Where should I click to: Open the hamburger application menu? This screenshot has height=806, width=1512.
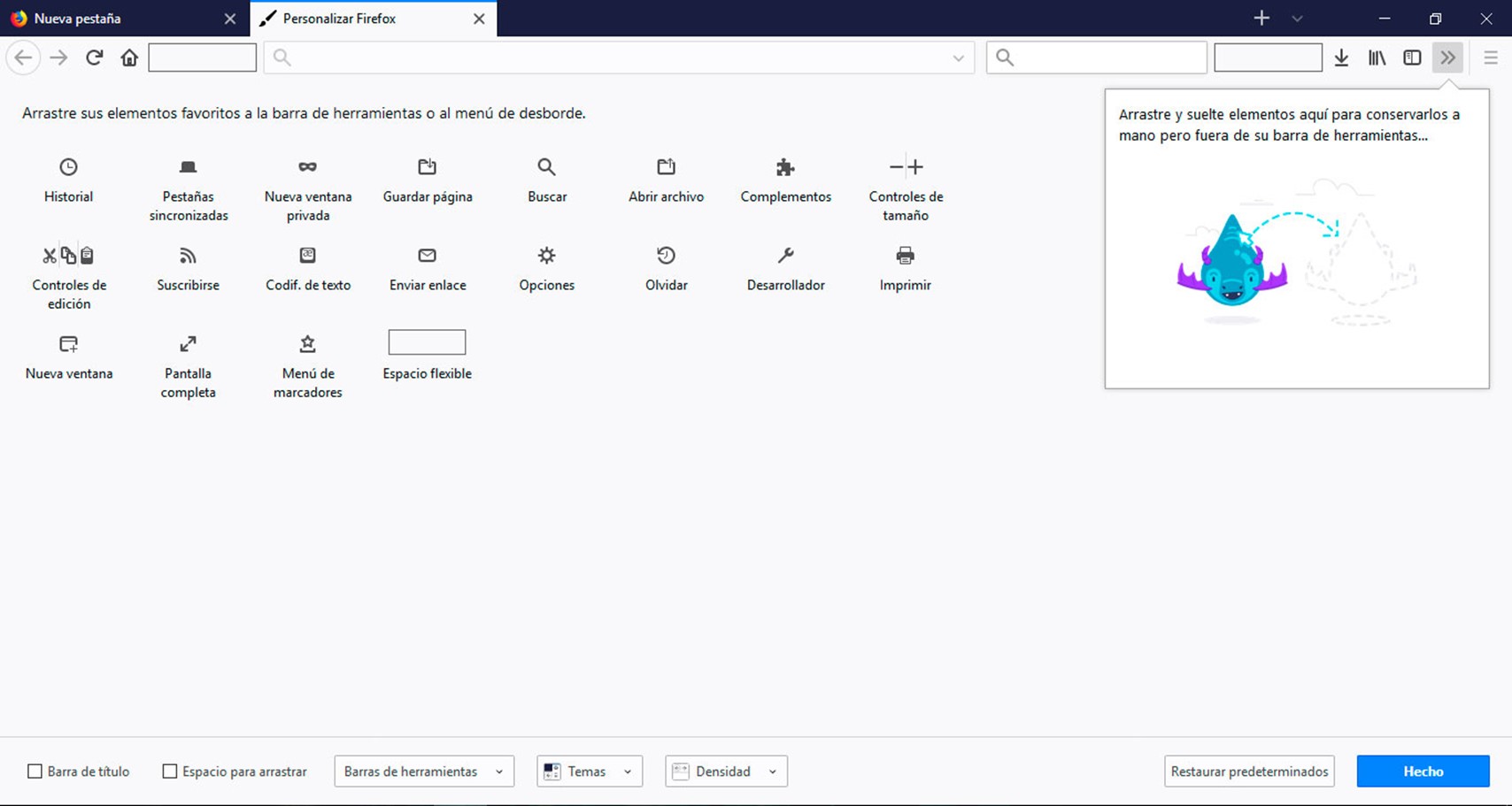(1491, 58)
